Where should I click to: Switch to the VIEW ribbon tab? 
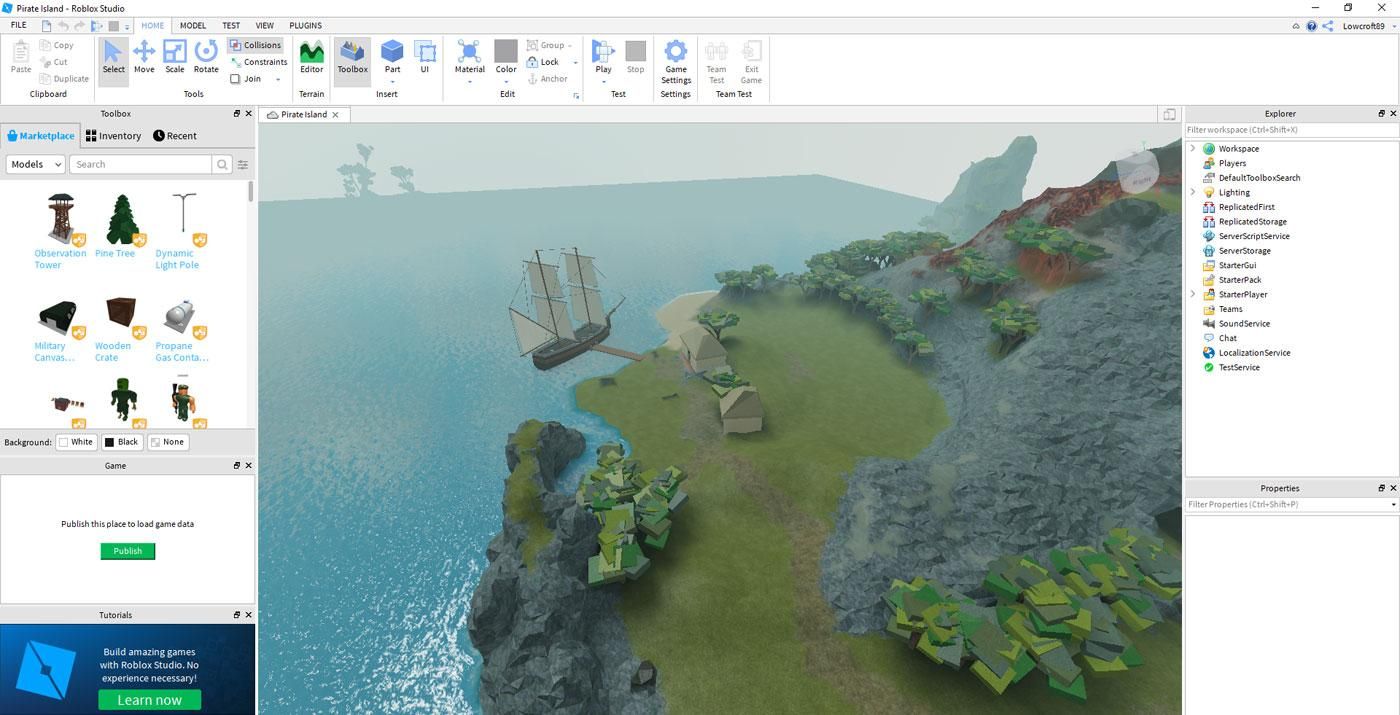[x=265, y=26]
